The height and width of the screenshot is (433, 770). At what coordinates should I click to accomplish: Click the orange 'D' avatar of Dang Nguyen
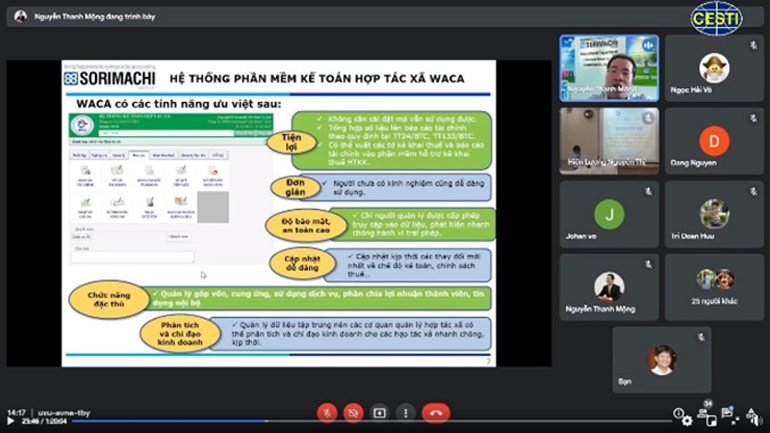[x=714, y=141]
